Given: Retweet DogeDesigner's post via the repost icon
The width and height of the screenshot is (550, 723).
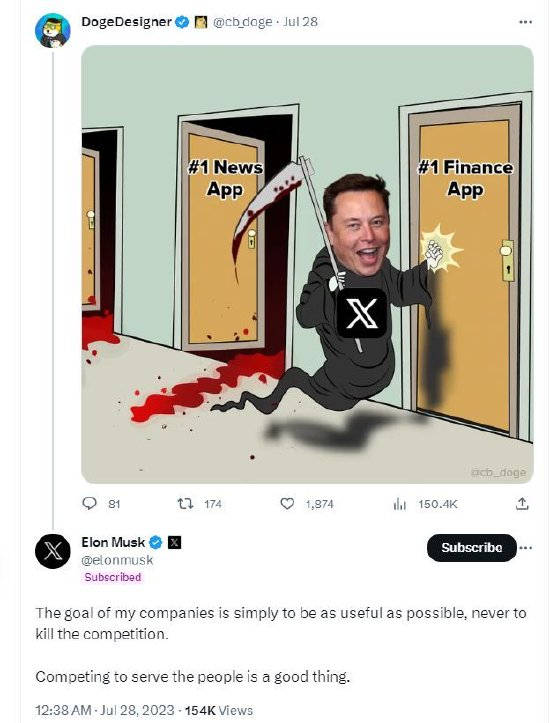Looking at the screenshot, I should pos(185,504).
